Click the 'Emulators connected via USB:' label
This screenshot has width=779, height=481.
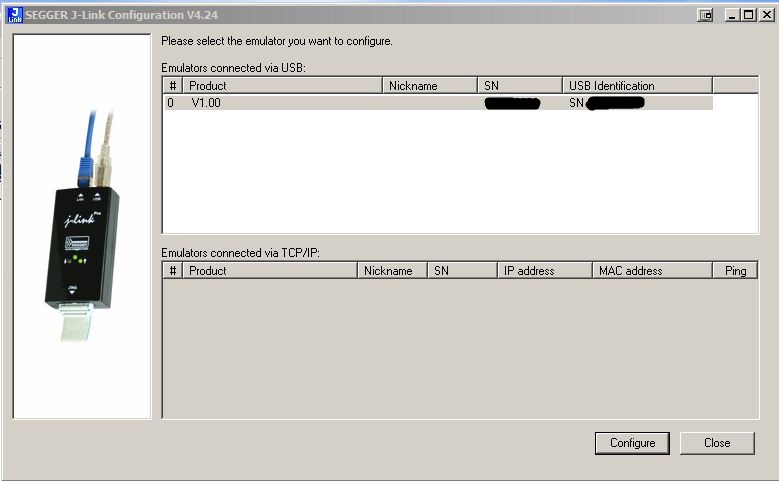(233, 68)
